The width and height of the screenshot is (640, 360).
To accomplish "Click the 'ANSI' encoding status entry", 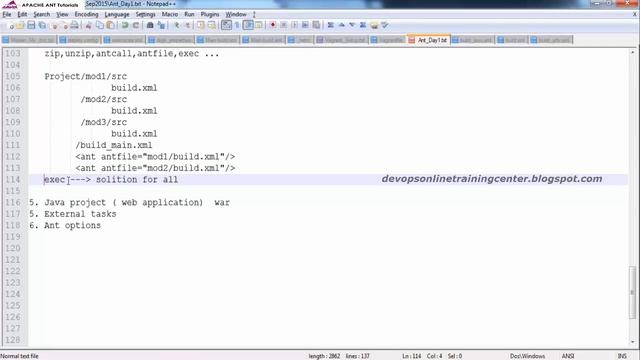I will tap(568, 356).
